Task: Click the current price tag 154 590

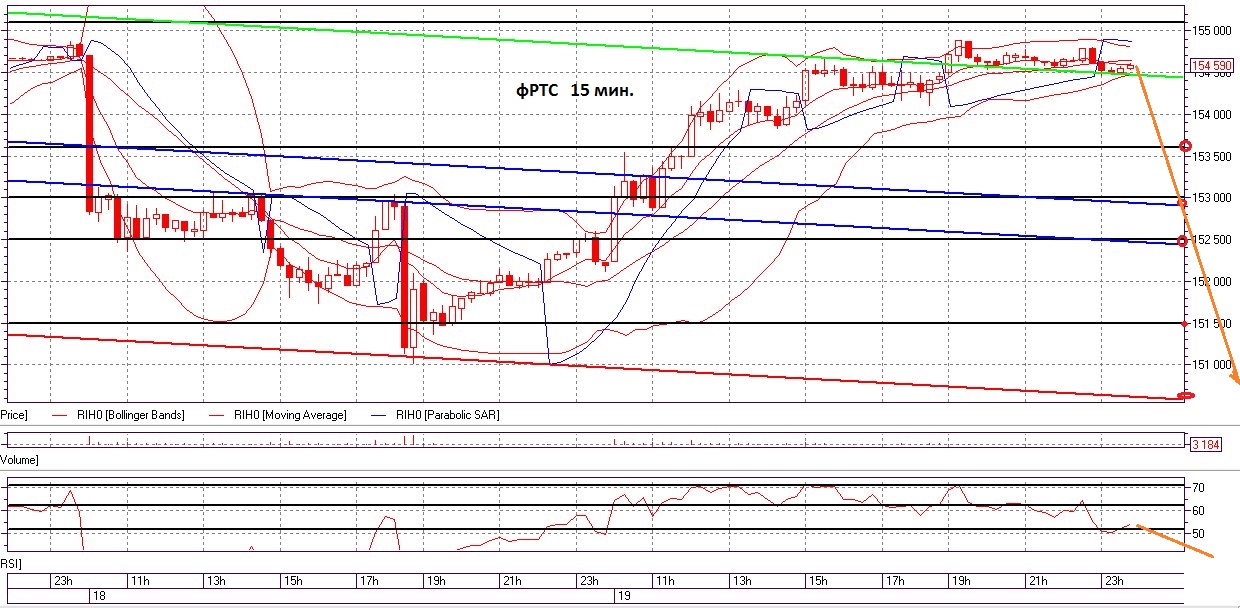Action: 1211,65
